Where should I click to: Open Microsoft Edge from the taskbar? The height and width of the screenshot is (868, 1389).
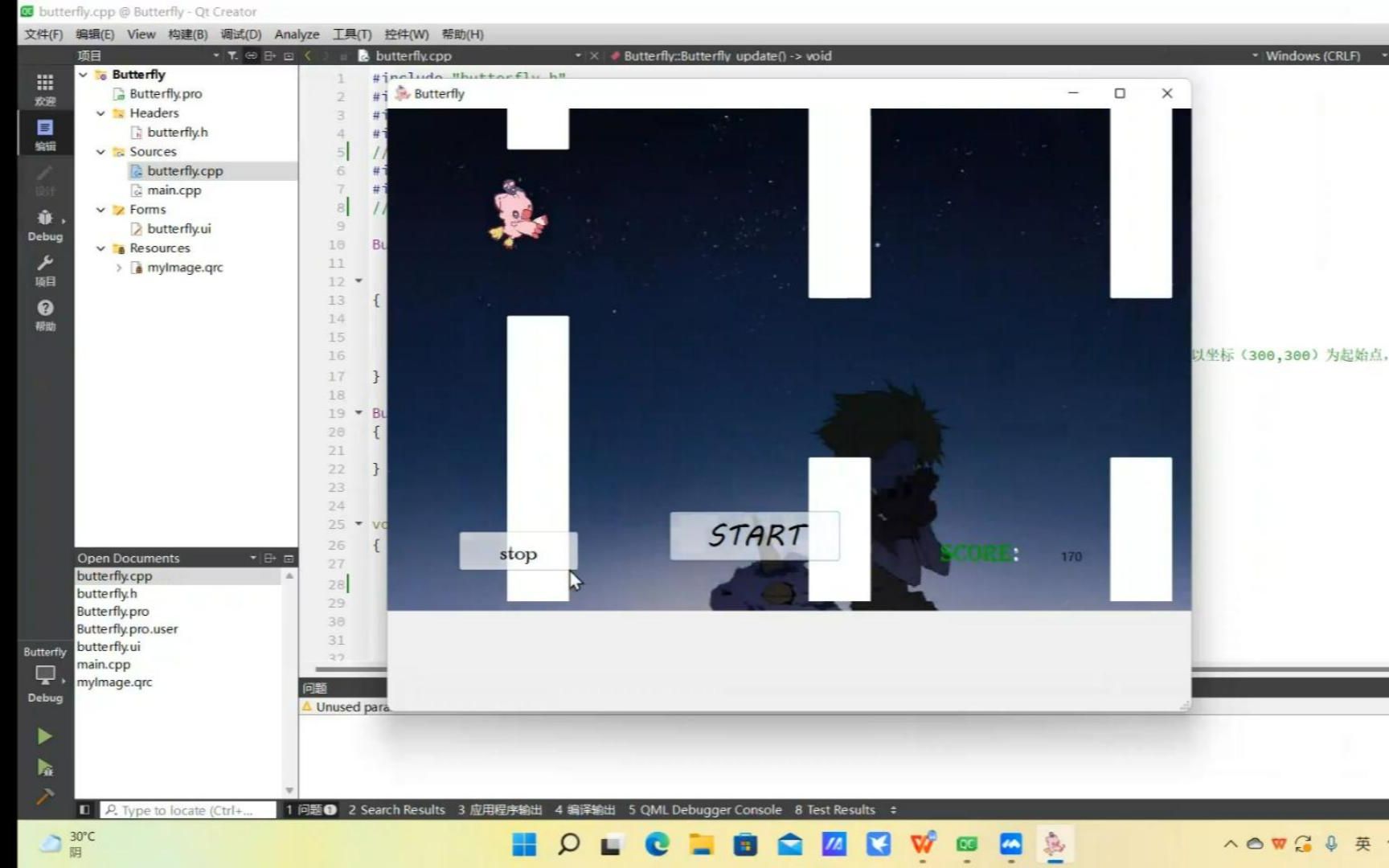coord(657,844)
